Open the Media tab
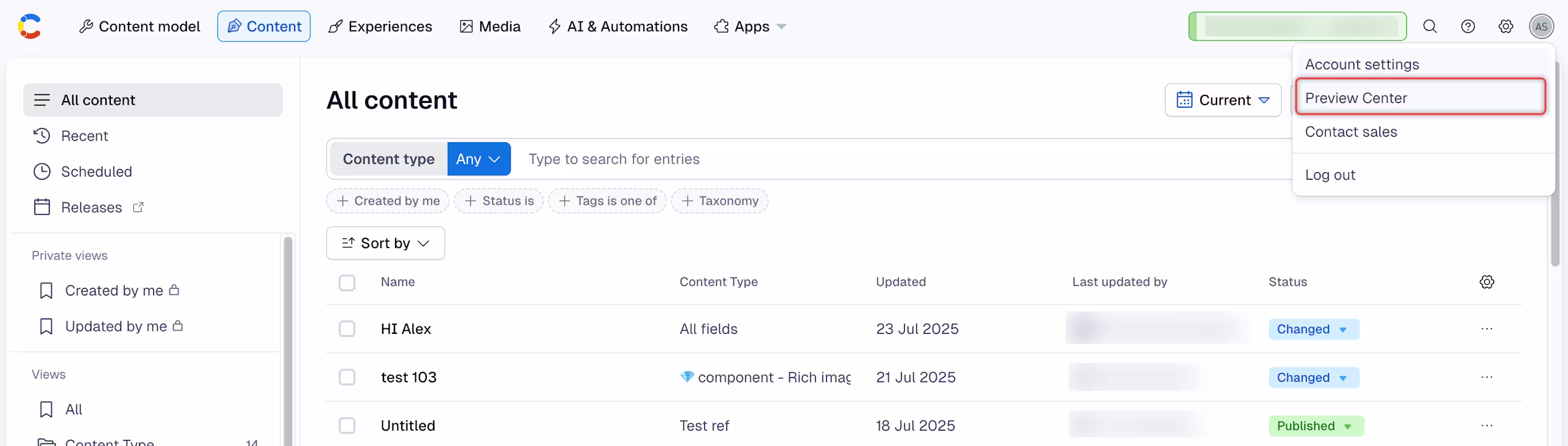This screenshot has width=1568, height=446. click(490, 26)
